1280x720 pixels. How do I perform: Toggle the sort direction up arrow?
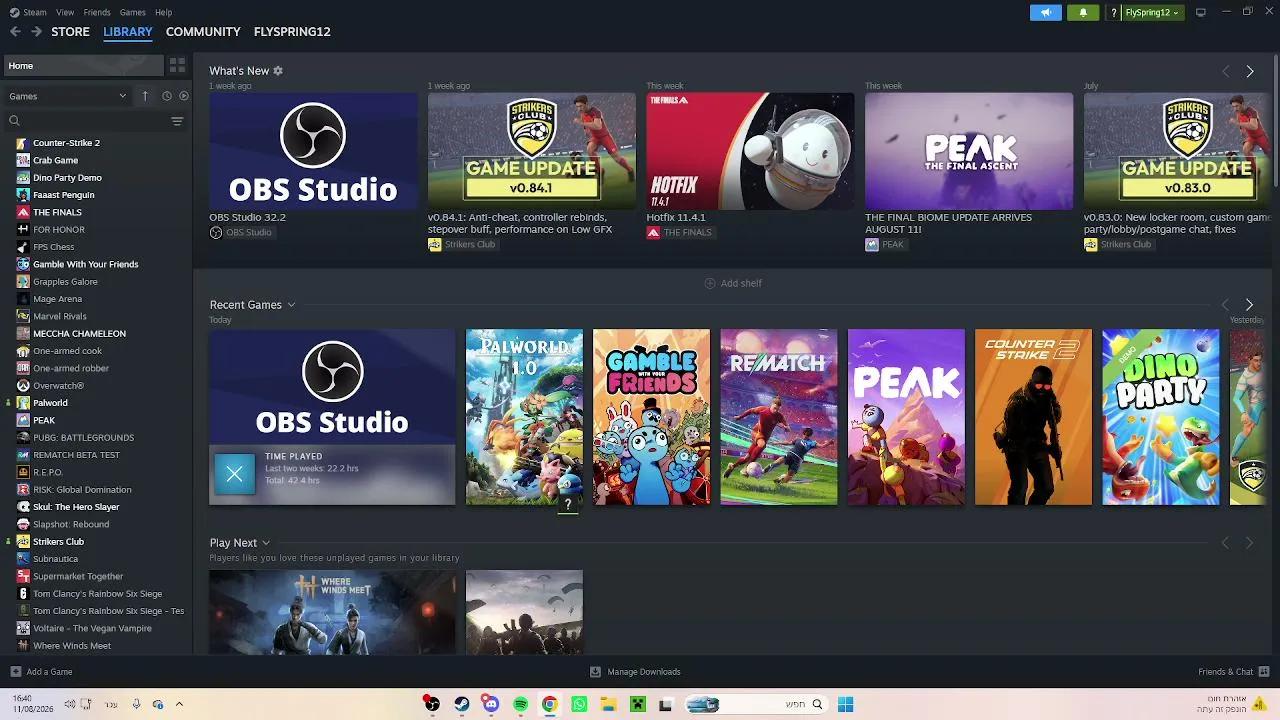coord(145,96)
